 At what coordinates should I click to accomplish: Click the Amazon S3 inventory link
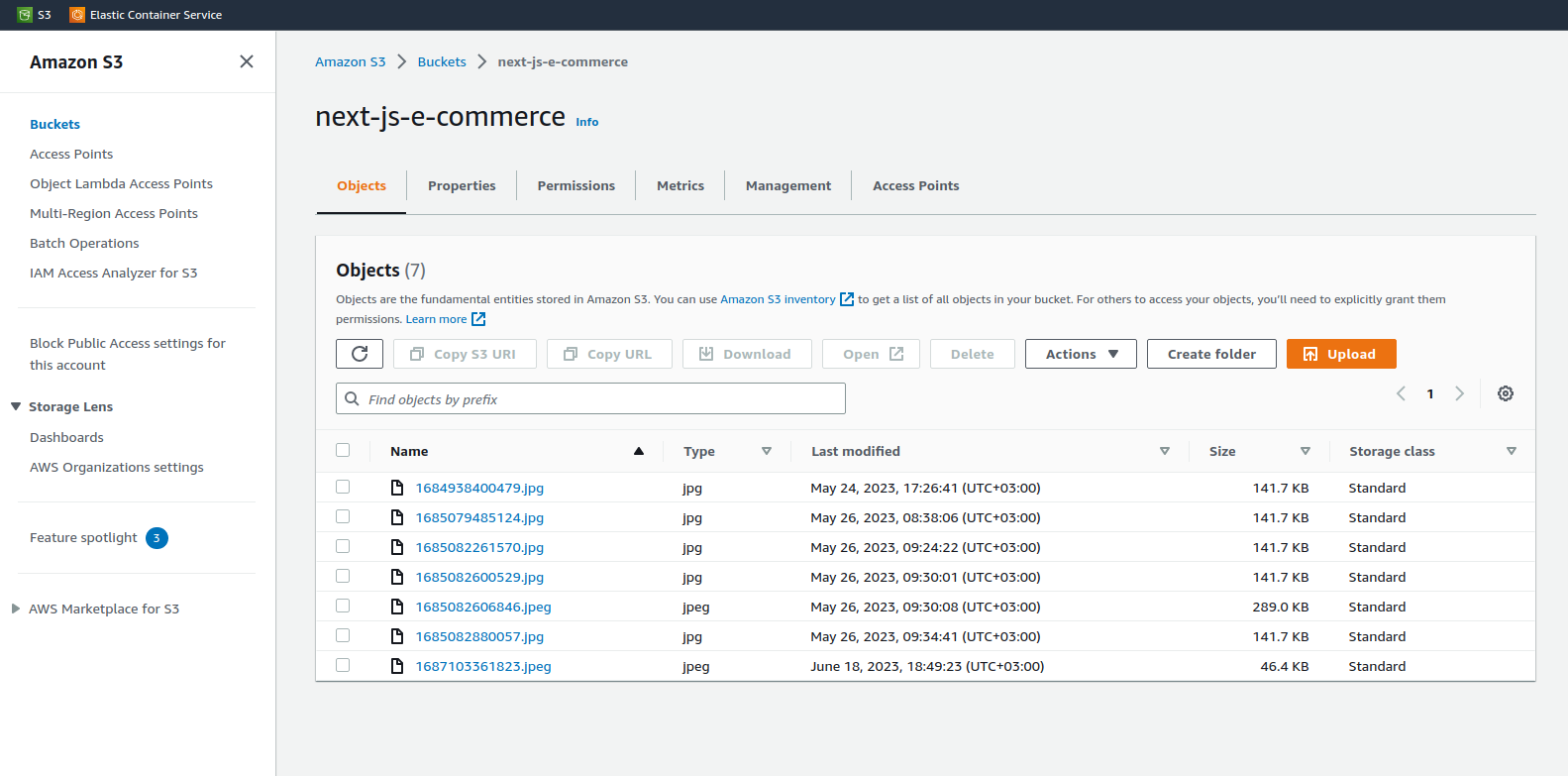[x=778, y=299]
